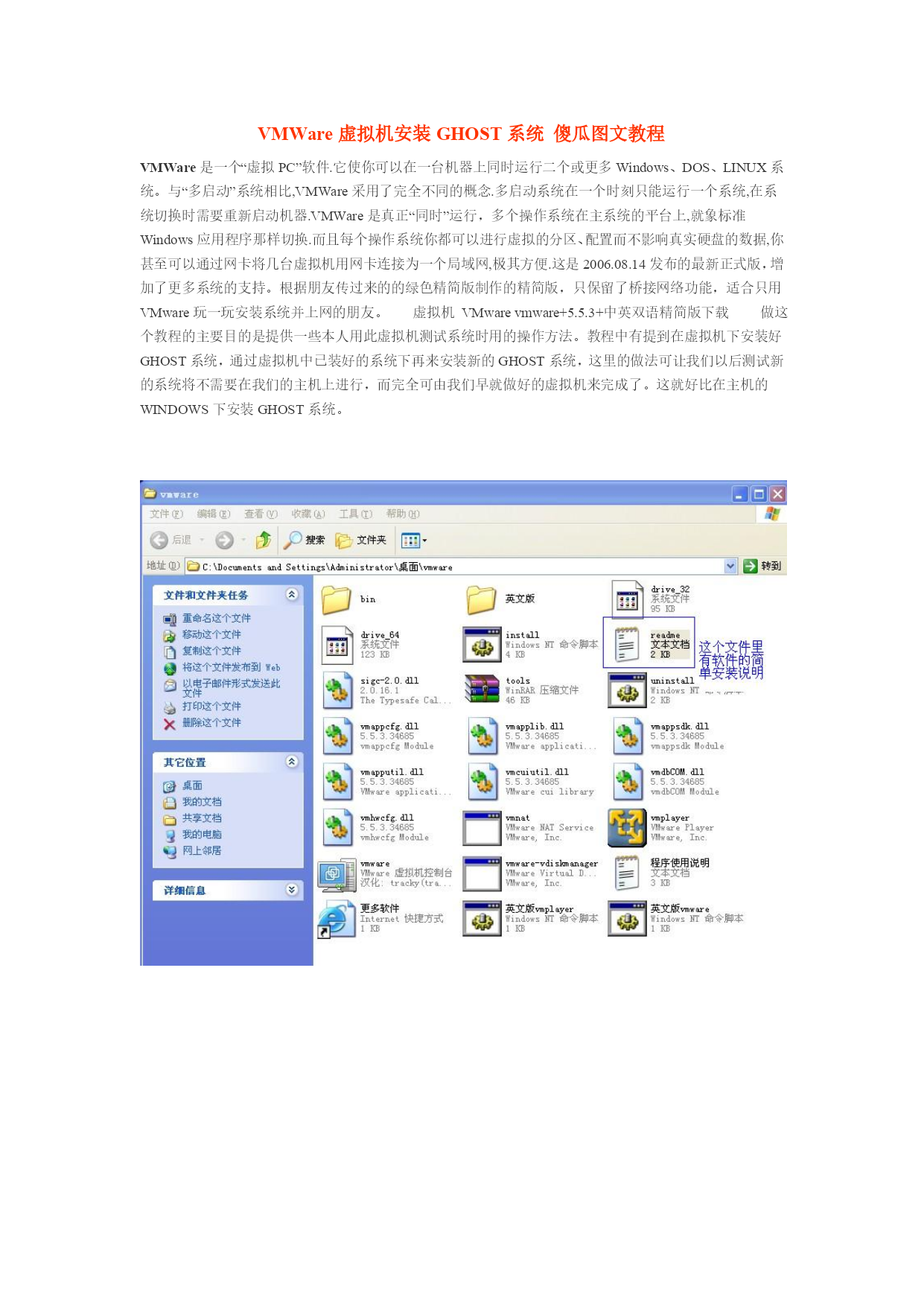The image size is (924, 1306).
Task: Go to 网上邻居 in other places
Action: 202,850
